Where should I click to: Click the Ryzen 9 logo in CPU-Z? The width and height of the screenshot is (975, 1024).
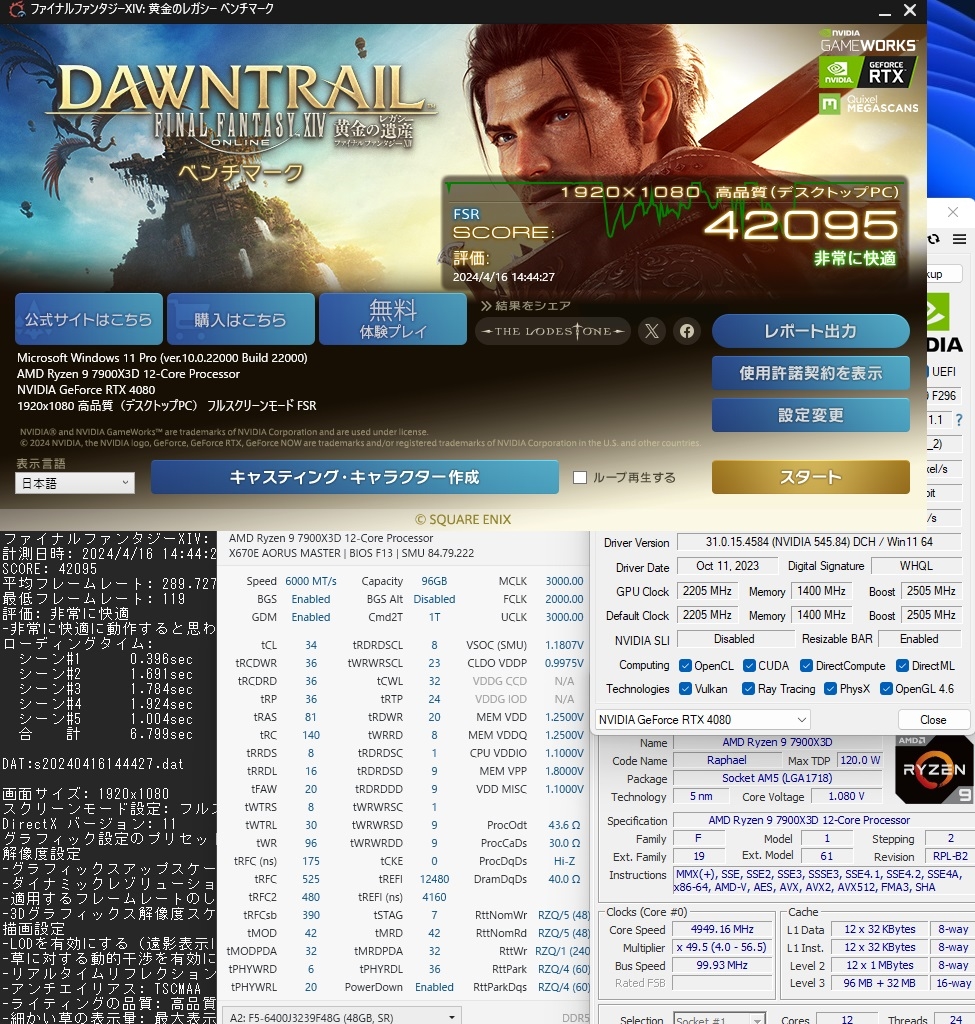pyautogui.click(x=933, y=770)
